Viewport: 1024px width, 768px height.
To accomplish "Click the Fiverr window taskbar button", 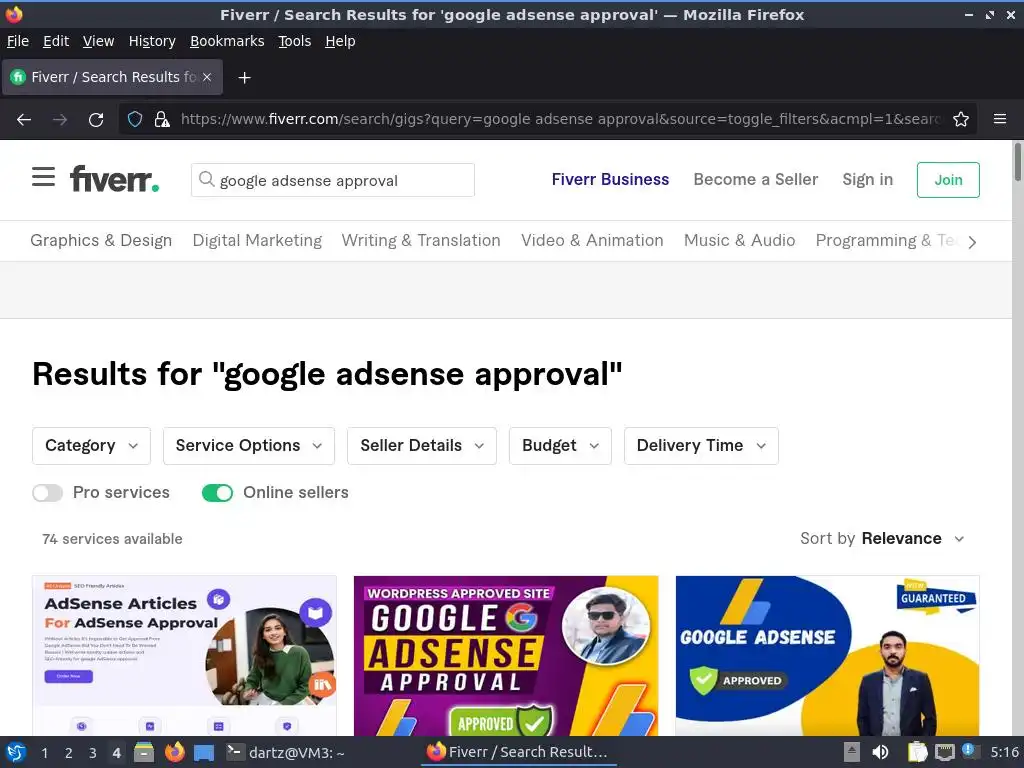I will (x=517, y=752).
